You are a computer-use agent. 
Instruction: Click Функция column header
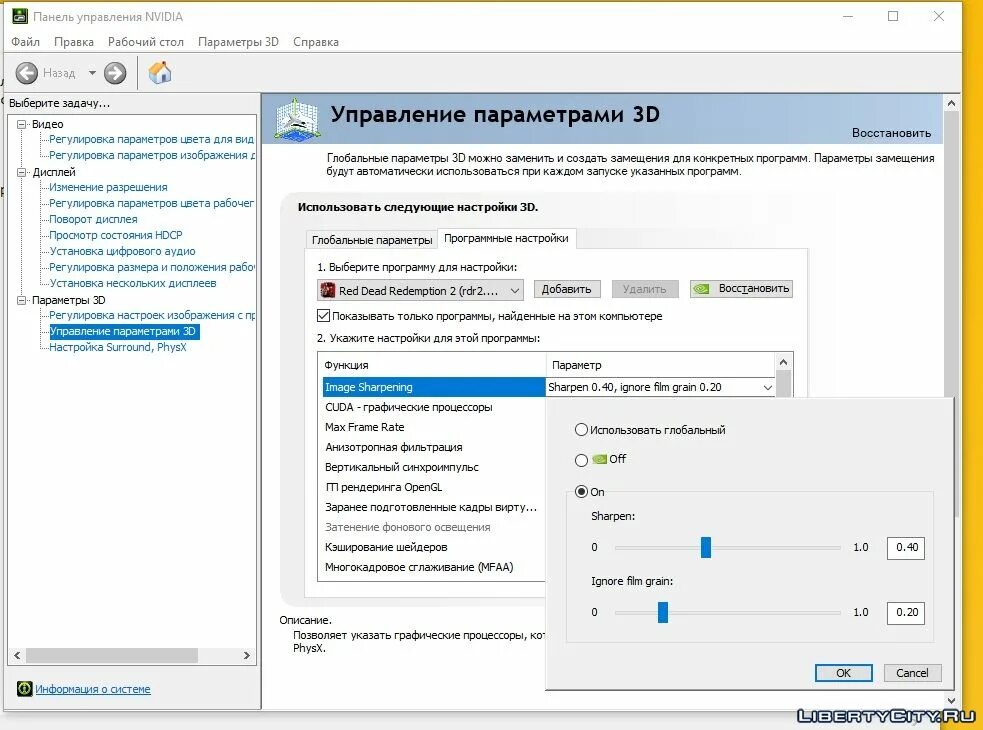[433, 365]
